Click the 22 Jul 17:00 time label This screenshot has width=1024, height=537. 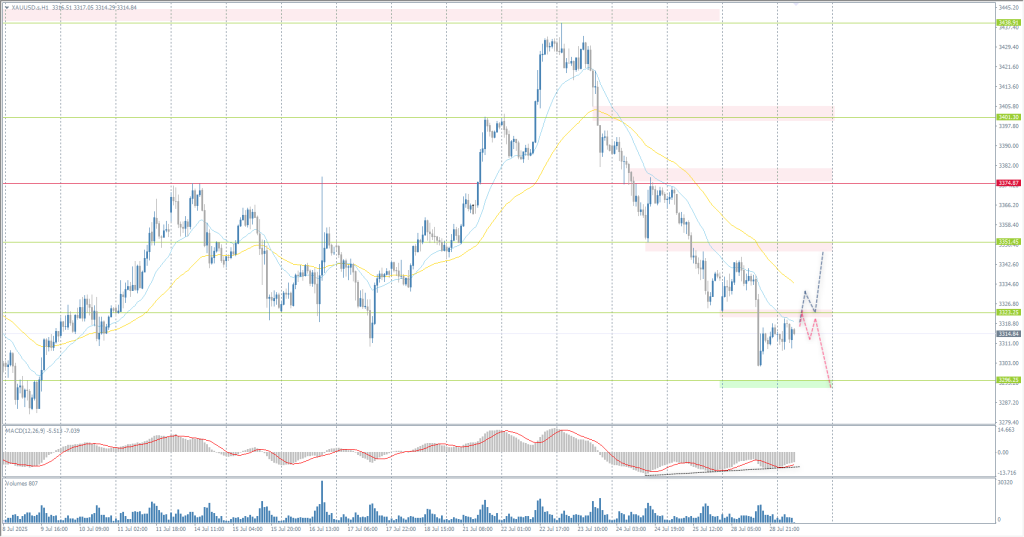pyautogui.click(x=551, y=530)
